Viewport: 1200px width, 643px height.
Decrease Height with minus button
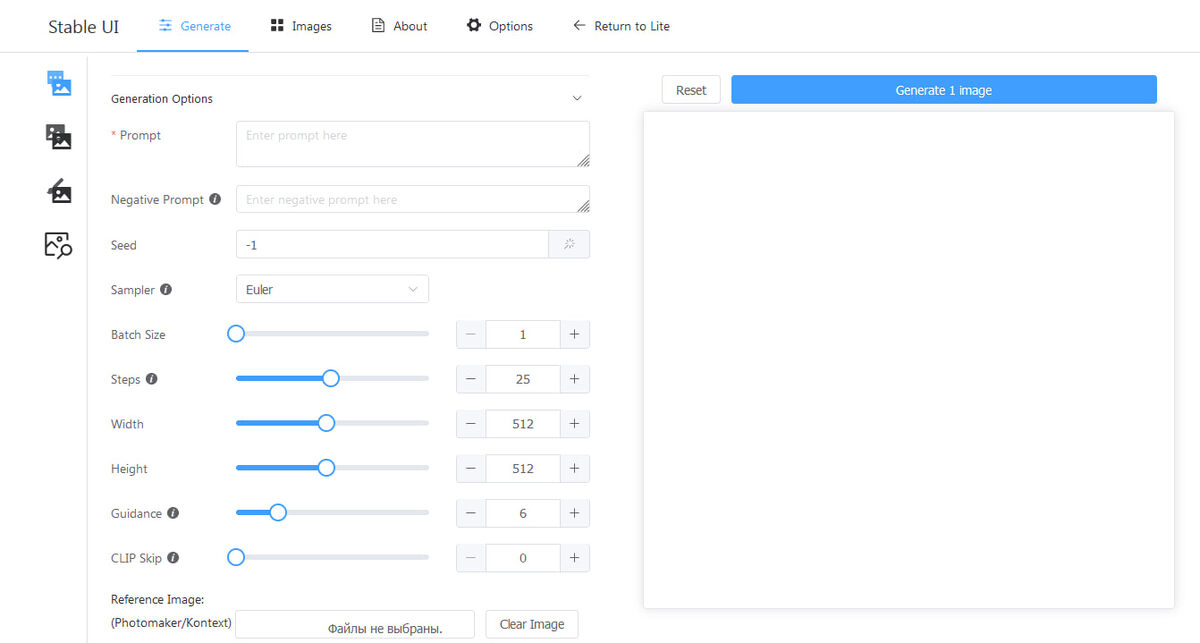point(471,468)
